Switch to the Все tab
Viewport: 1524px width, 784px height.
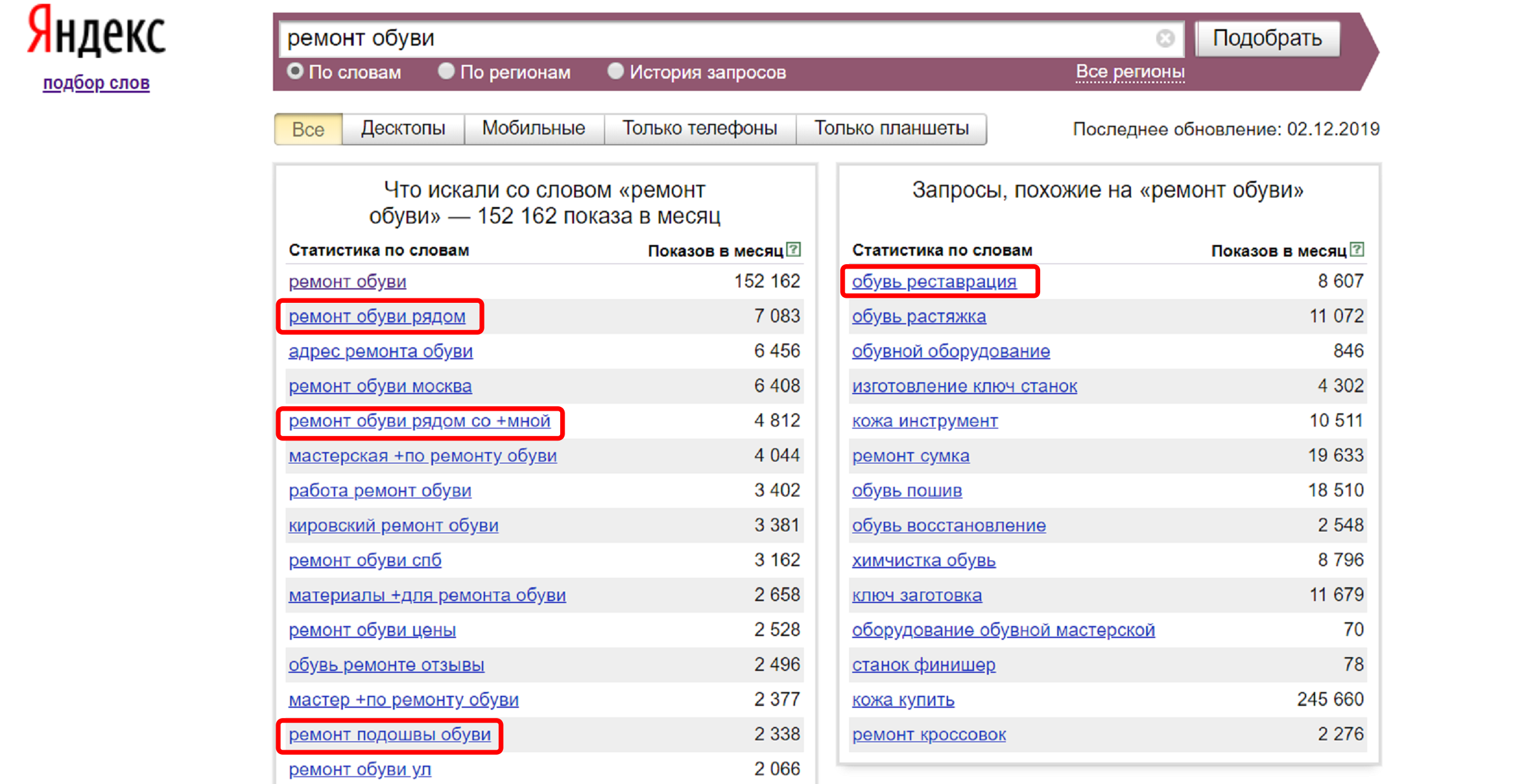309,129
